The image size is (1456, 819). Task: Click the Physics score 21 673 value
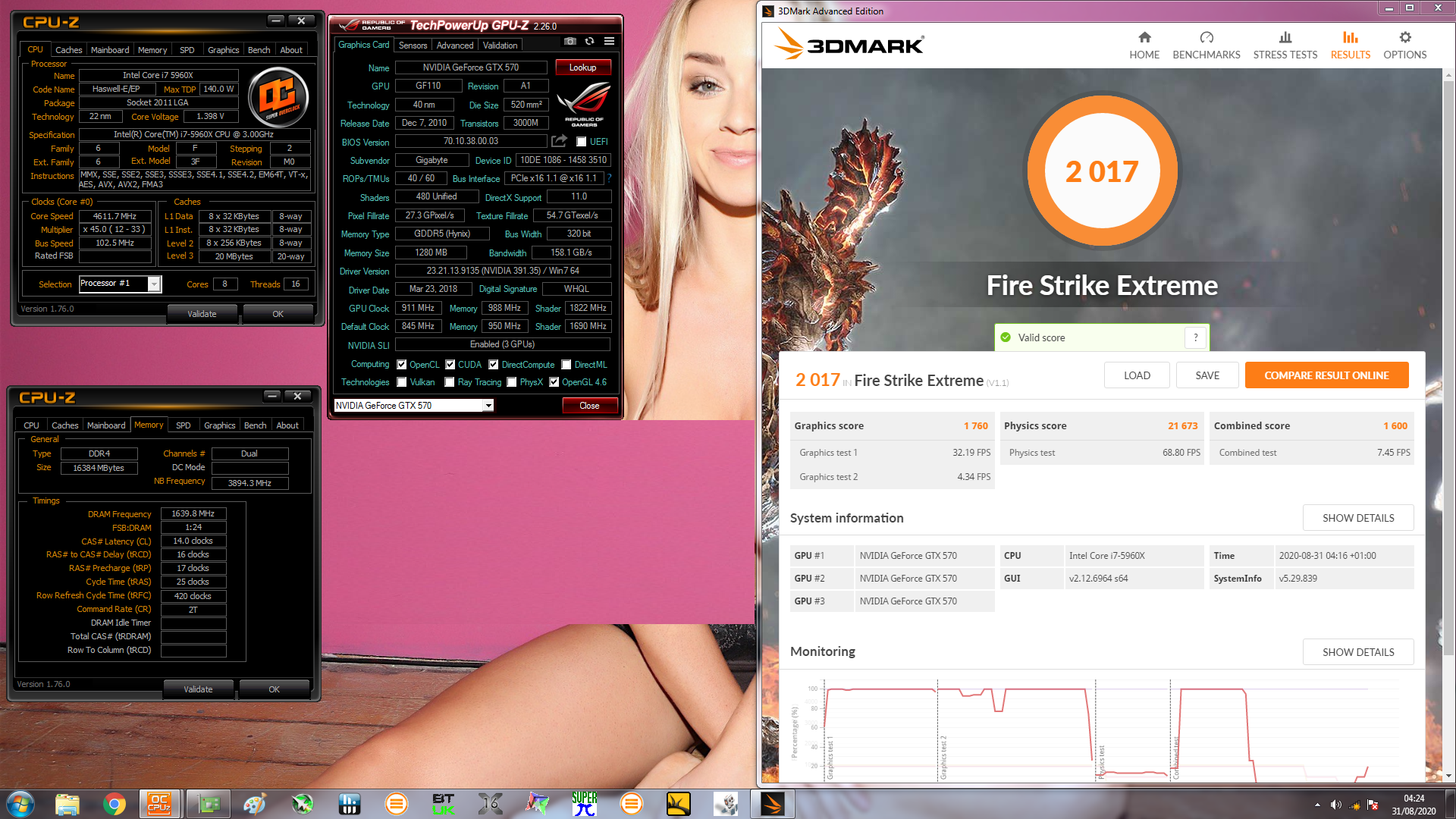(x=1182, y=426)
